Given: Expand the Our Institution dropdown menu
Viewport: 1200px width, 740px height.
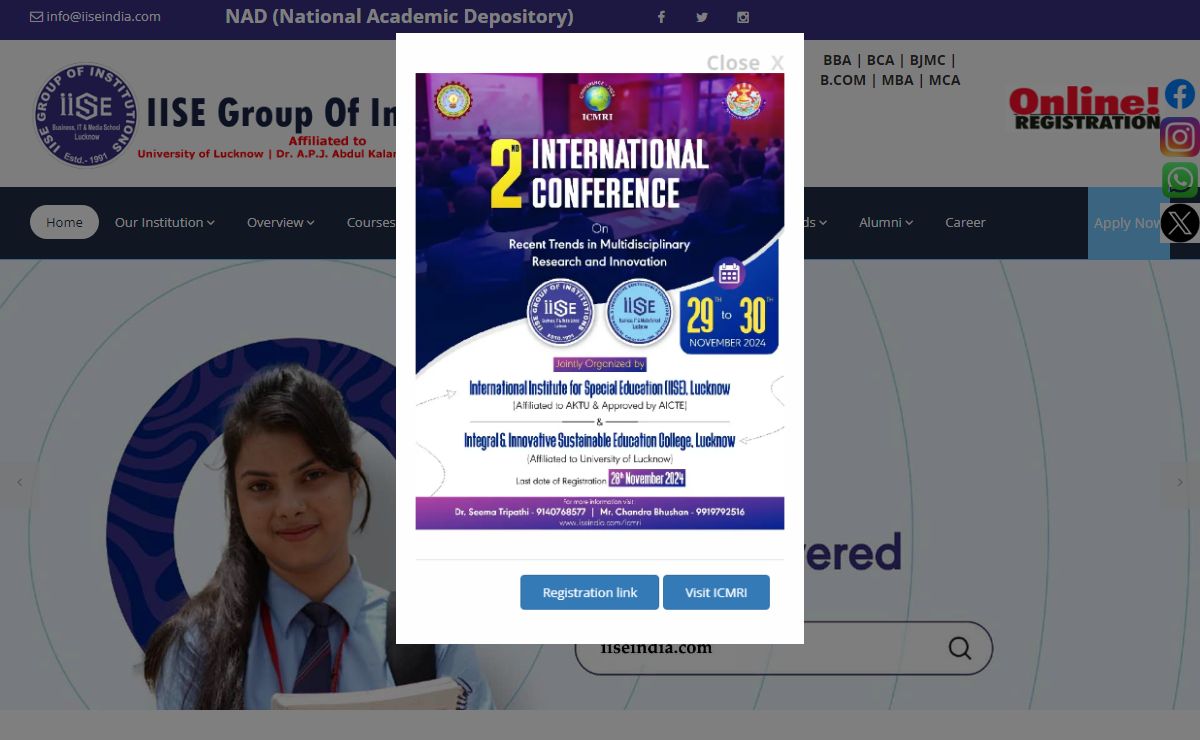Looking at the screenshot, I should (164, 222).
